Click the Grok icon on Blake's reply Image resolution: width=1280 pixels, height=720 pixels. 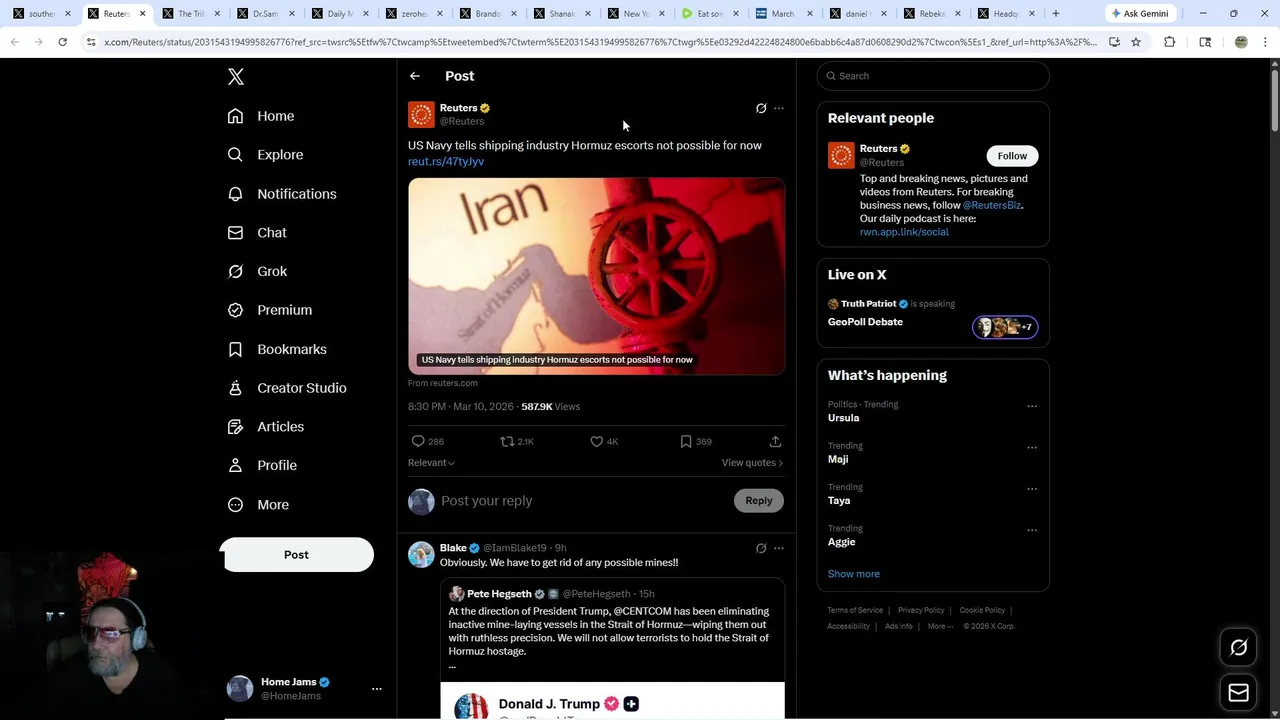pyautogui.click(x=761, y=548)
